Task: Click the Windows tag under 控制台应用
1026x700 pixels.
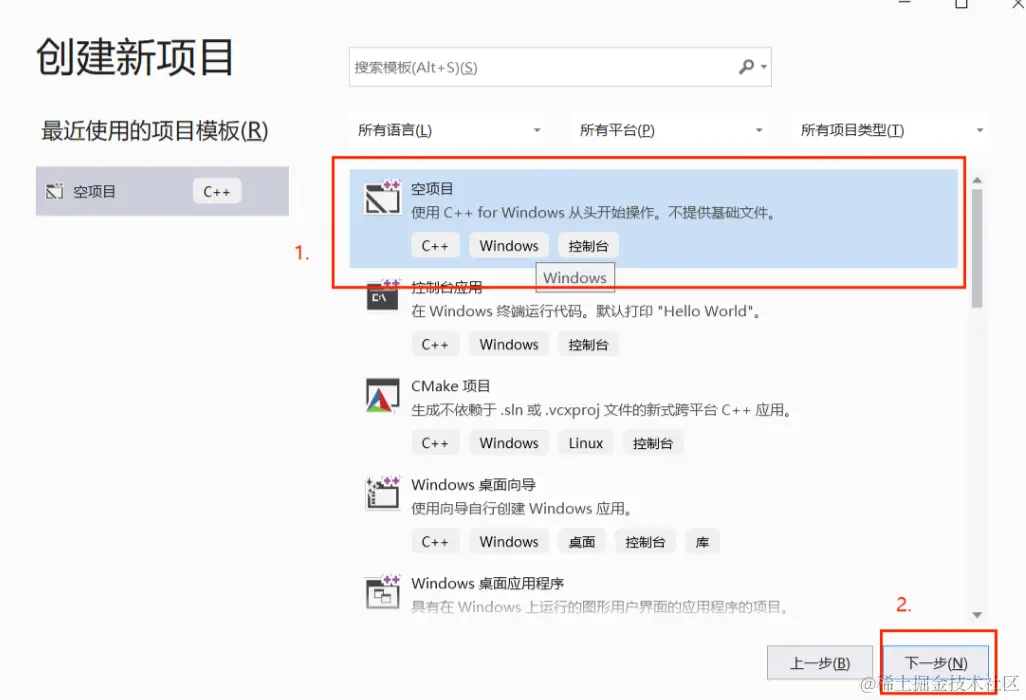Action: [x=509, y=344]
